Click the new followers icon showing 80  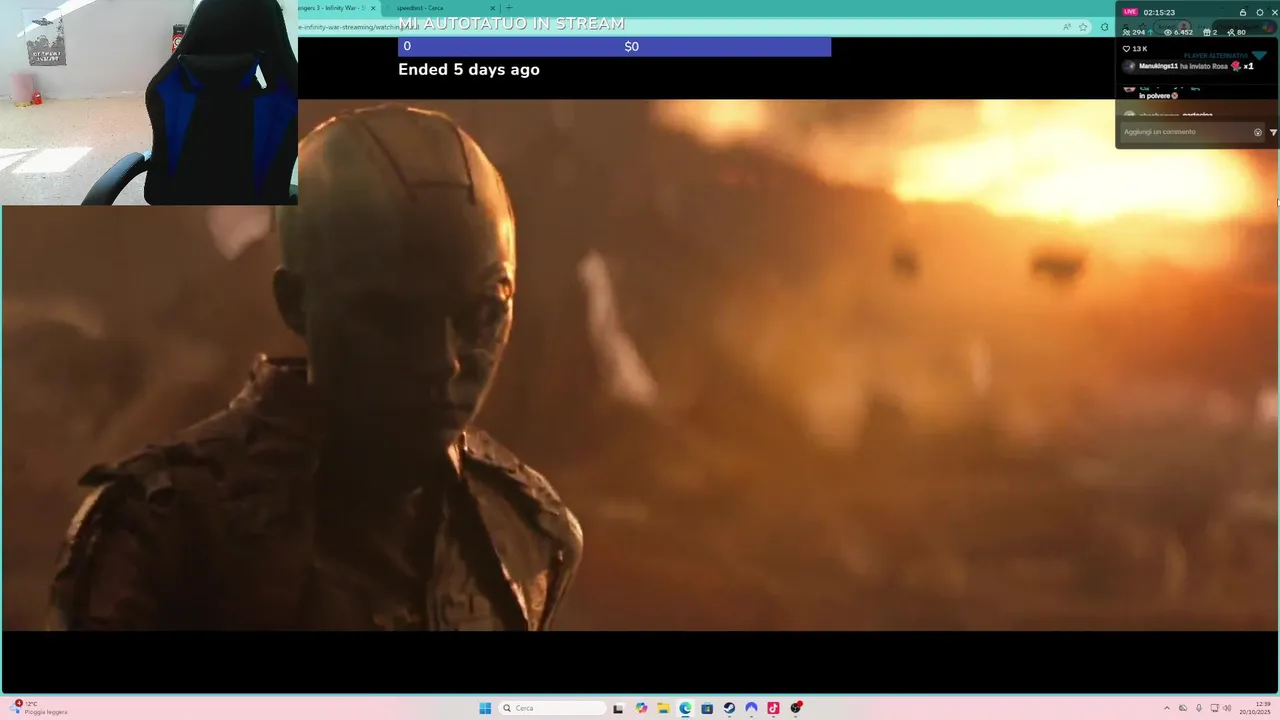1231,32
